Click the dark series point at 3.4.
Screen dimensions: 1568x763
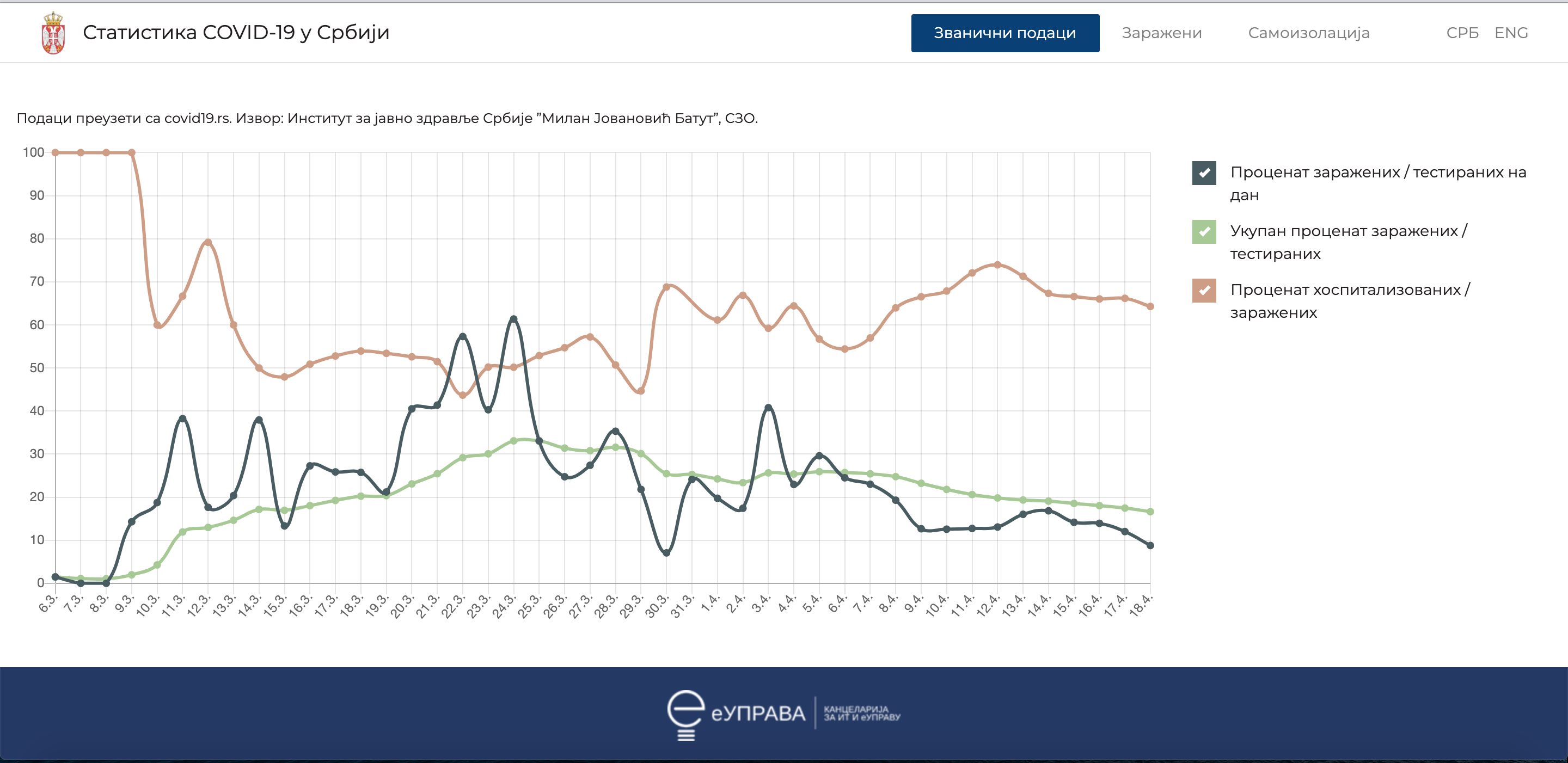tap(768, 408)
